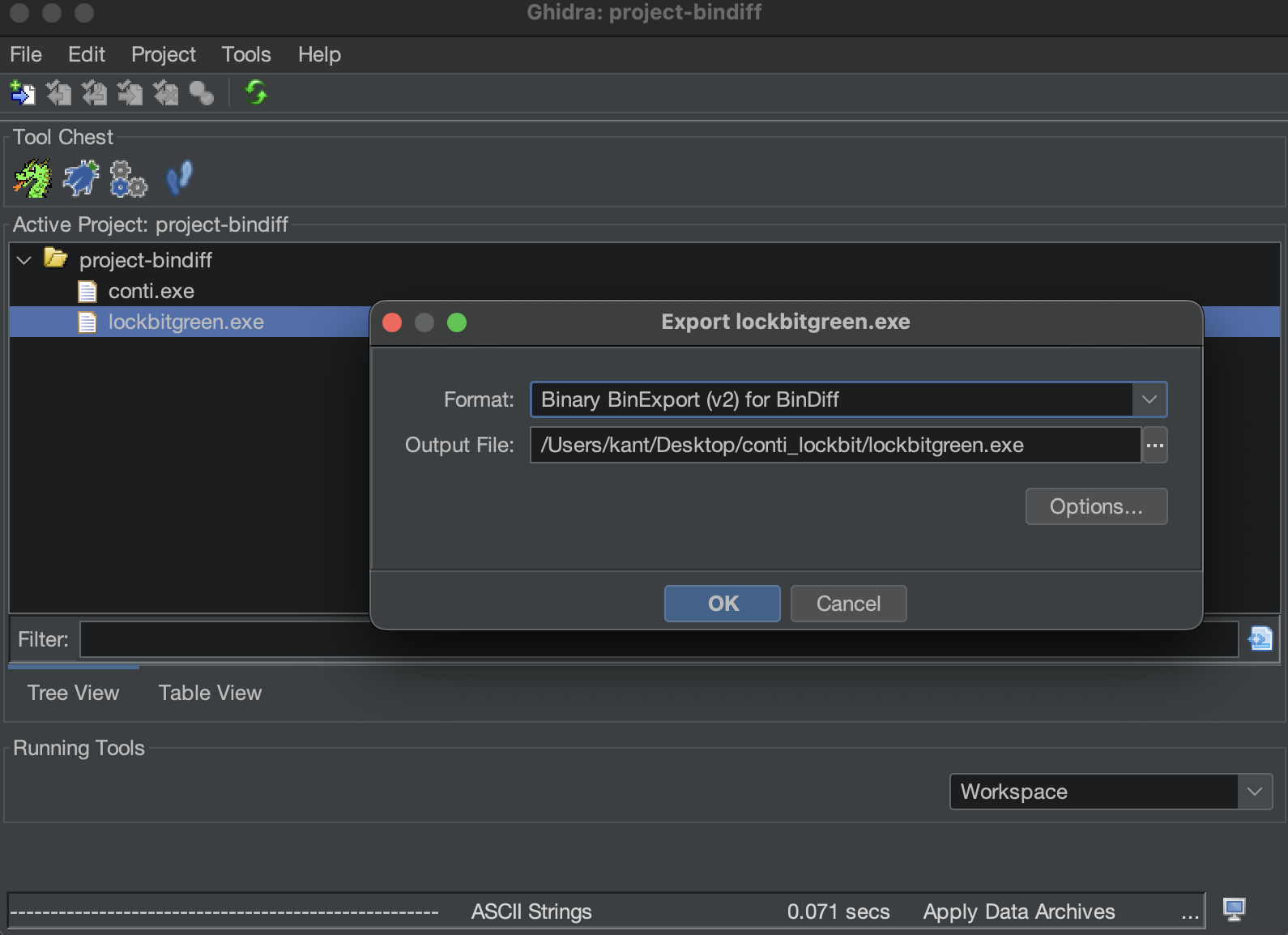Click the lockbitgreen.exe file icon
This screenshot has height=935, width=1288.
87,322
